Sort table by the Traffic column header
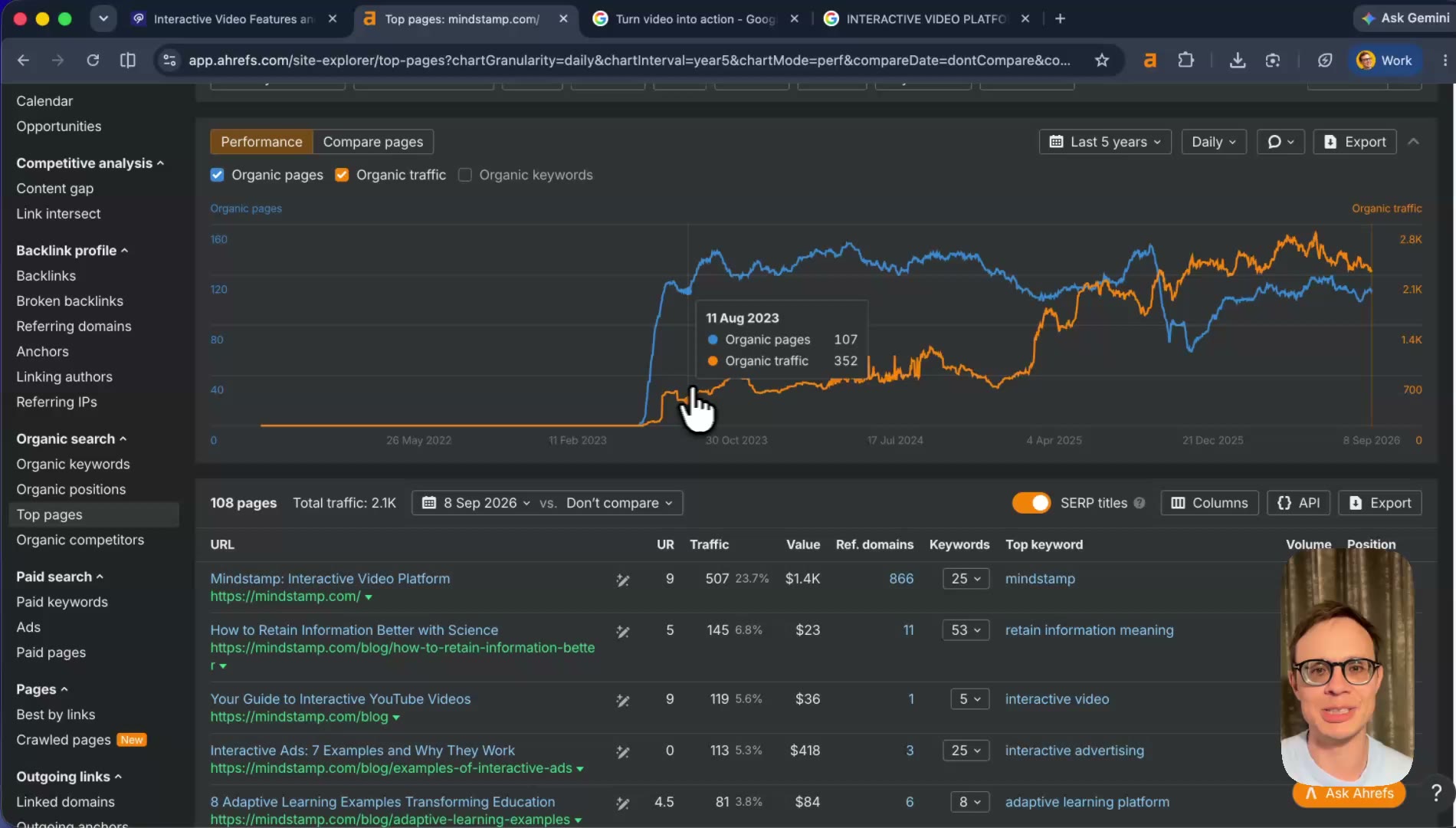 coord(709,544)
